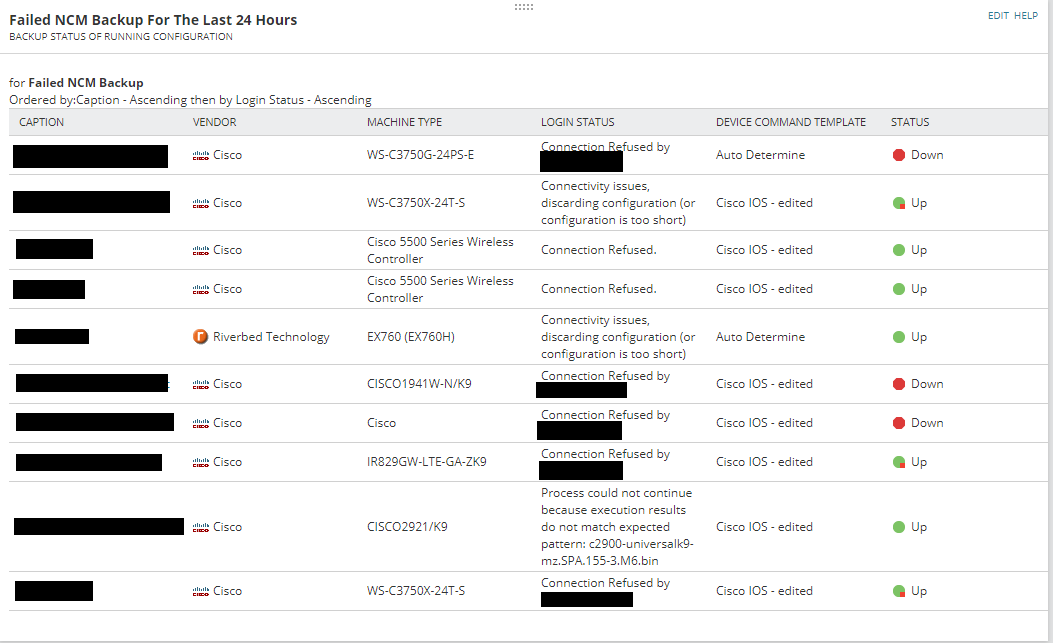The width and height of the screenshot is (1053, 644).
Task: Click Down status text in WS-C3750G-24PS-E row
Action: (927, 155)
